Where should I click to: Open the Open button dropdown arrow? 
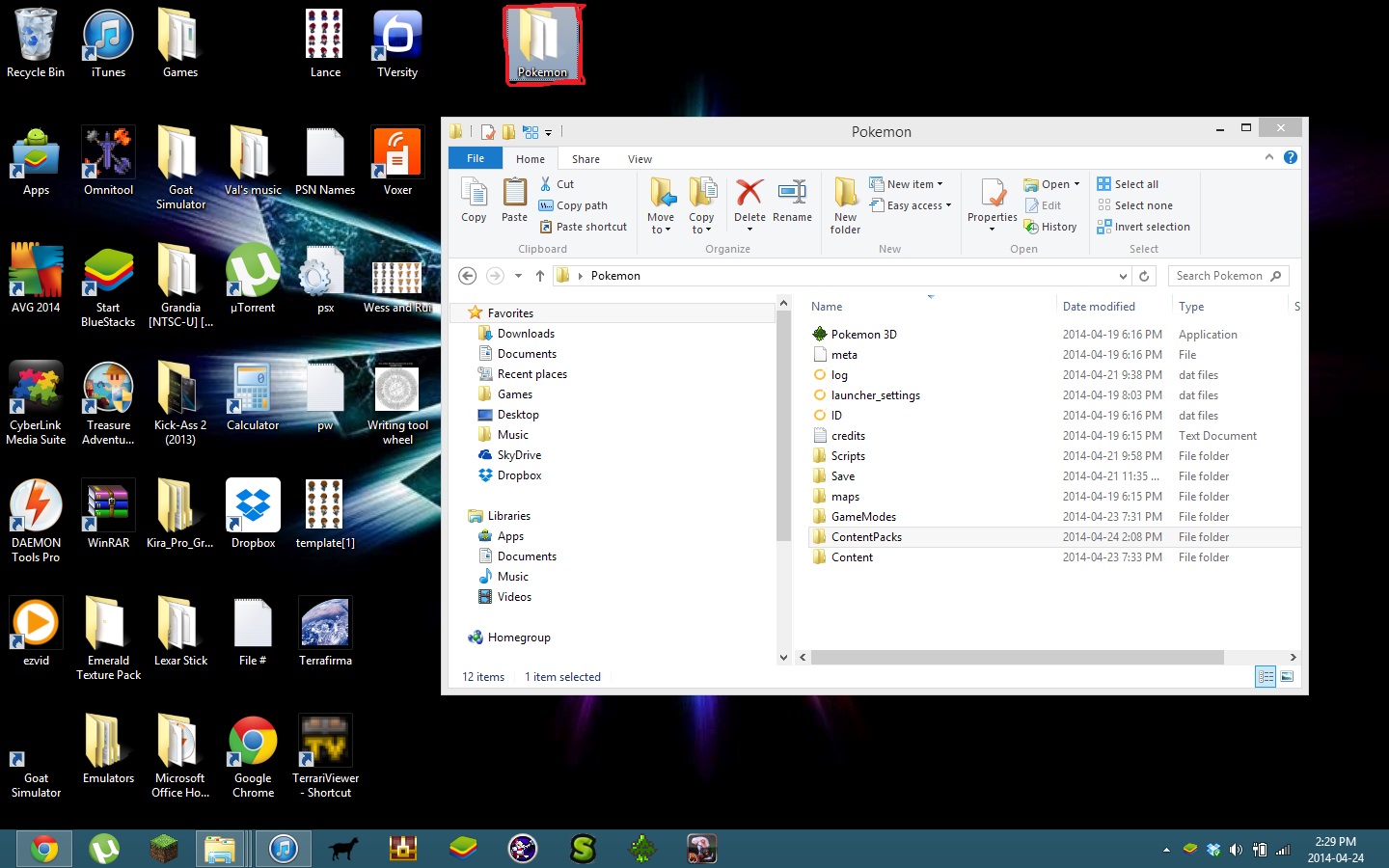(x=1076, y=184)
